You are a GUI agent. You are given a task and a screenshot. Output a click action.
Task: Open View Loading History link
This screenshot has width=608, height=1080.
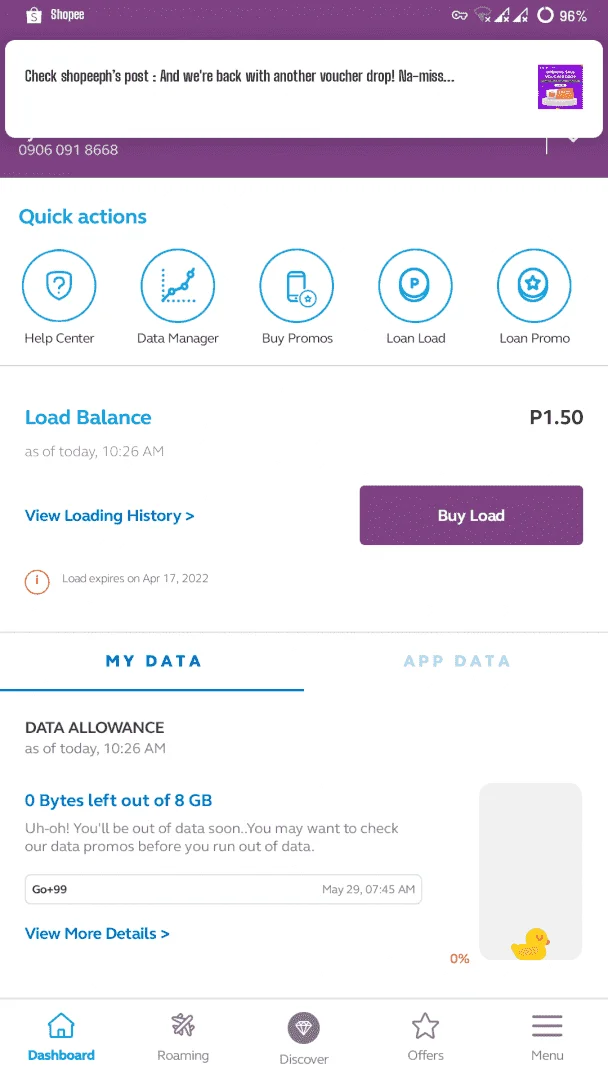(x=109, y=516)
